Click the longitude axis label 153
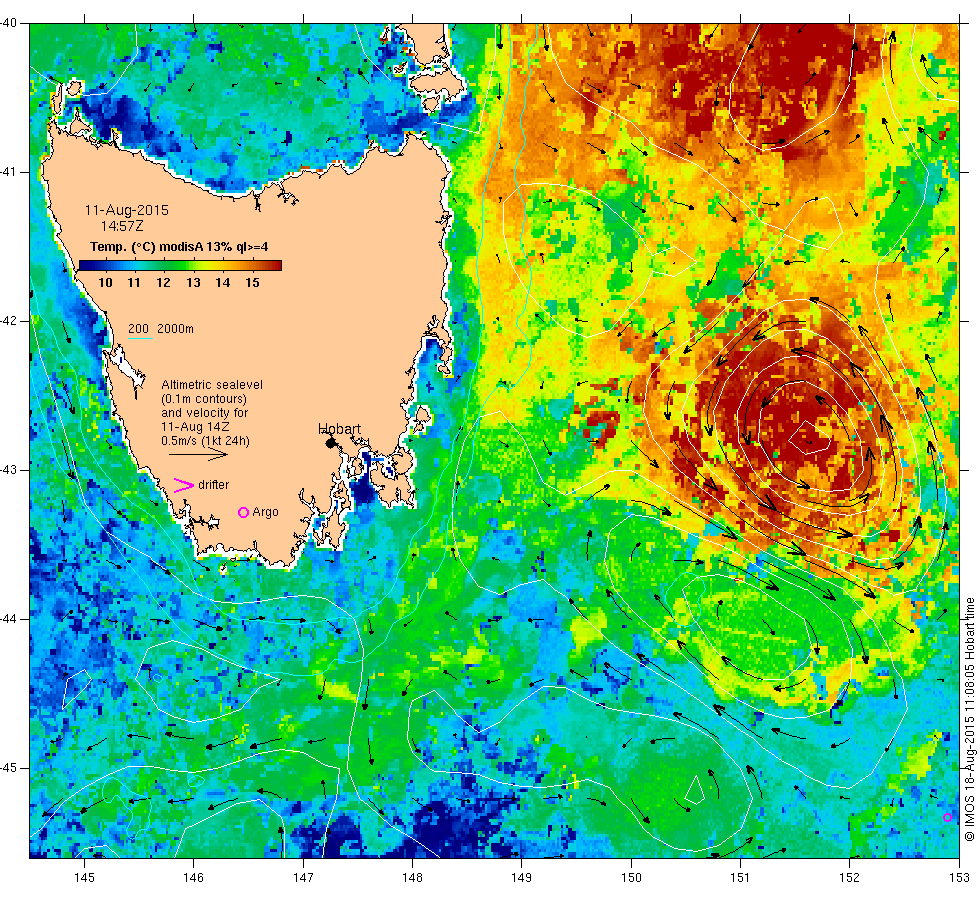 click(958, 878)
